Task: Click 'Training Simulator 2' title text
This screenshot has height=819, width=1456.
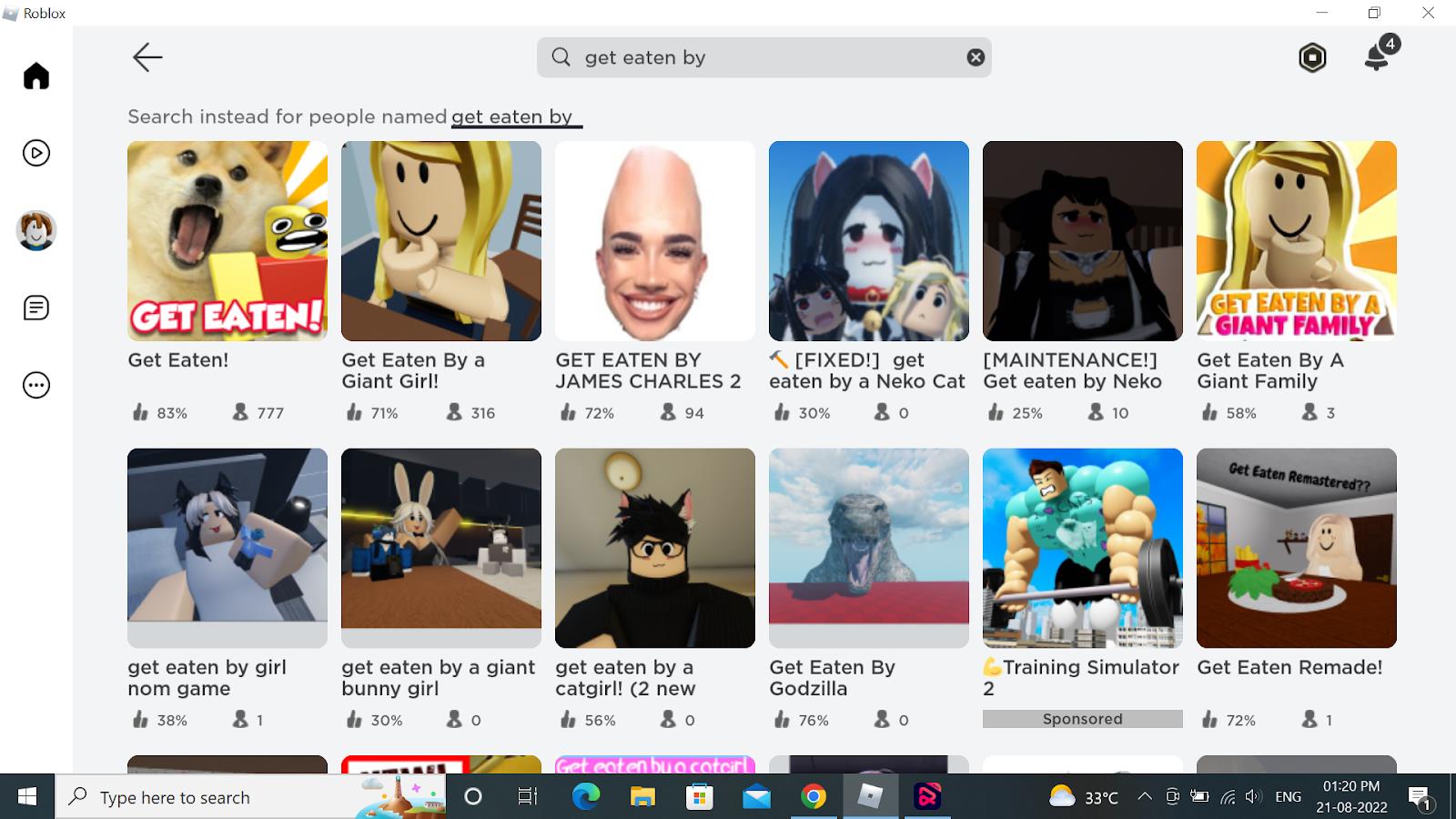Action: pos(1081,678)
